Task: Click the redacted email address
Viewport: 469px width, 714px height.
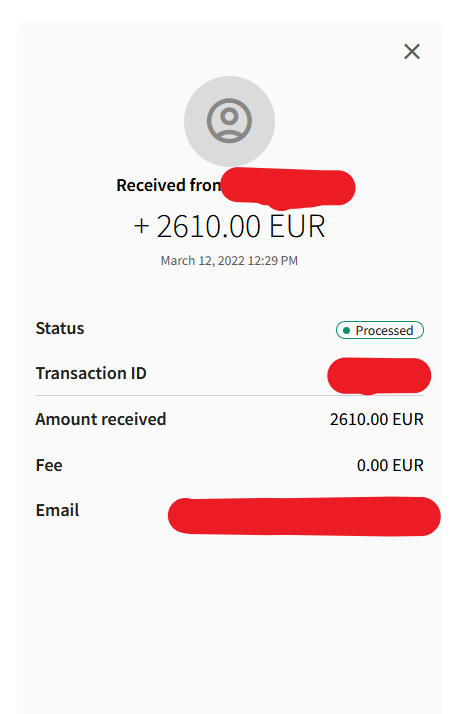Action: (304, 516)
